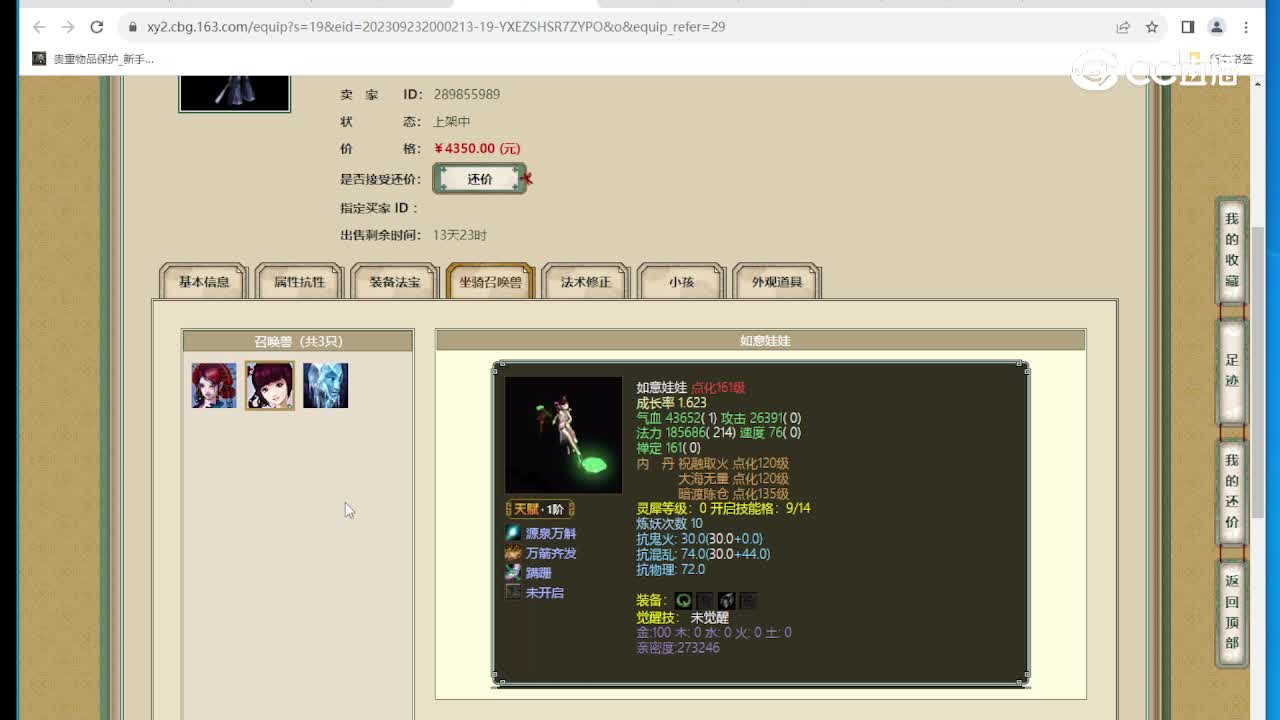Click the 出售剩余时间 13天23时 text
The width and height of the screenshot is (1280, 720).
point(413,235)
